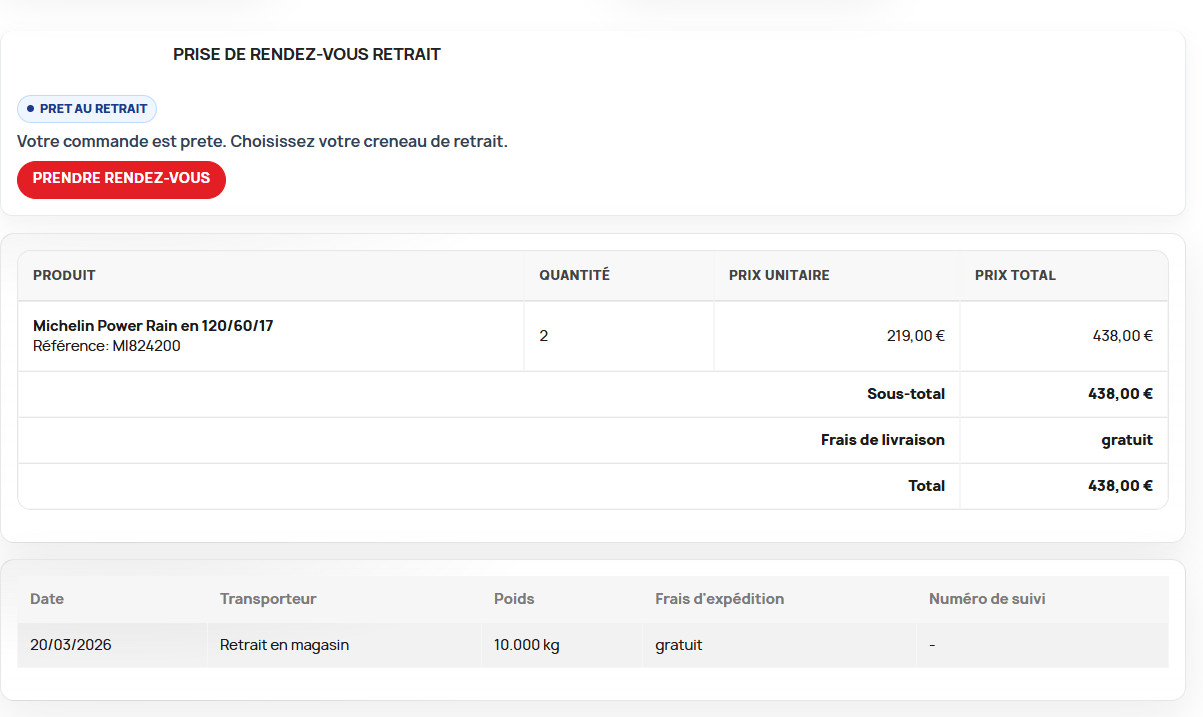Click the PRODUIT column header
Image resolution: width=1203 pixels, height=717 pixels.
[x=64, y=275]
